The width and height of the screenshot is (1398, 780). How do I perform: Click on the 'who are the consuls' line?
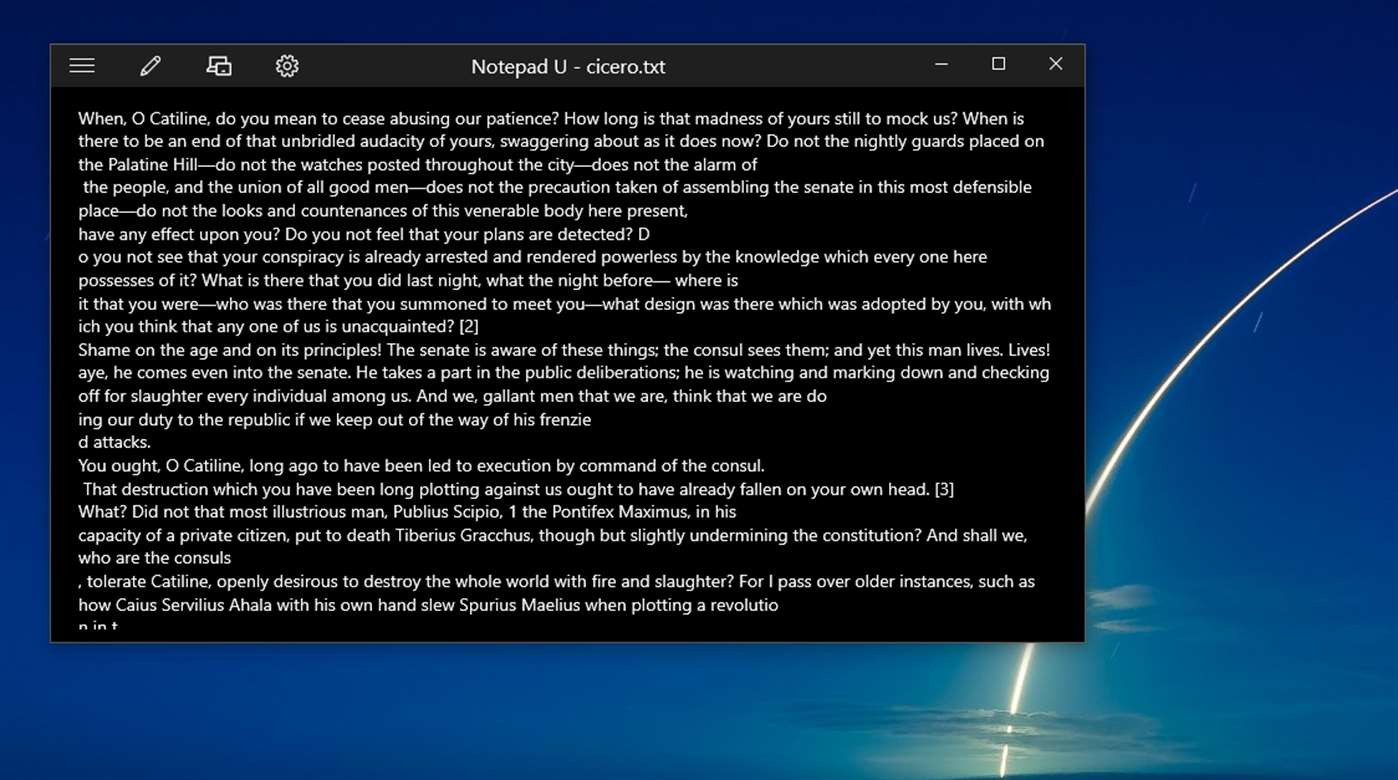pos(154,558)
